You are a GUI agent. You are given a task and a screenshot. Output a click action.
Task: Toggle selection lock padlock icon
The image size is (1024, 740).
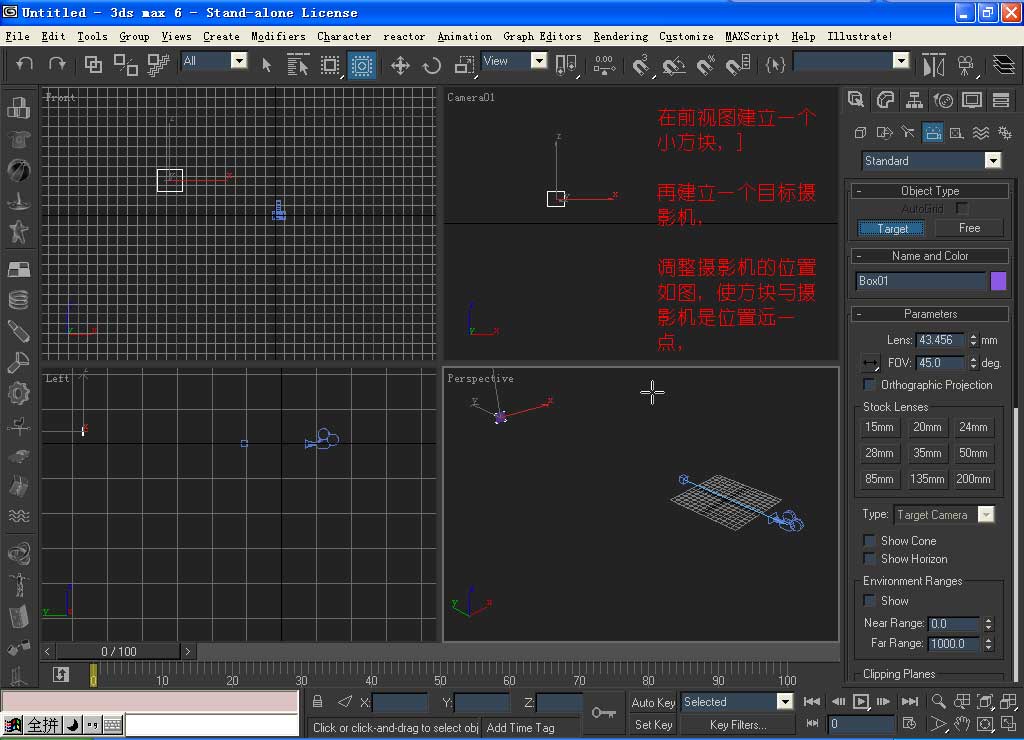pyautogui.click(x=317, y=701)
